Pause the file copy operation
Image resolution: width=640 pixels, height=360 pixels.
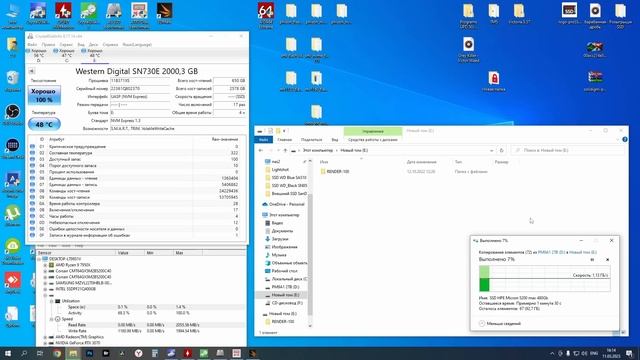(x=592, y=260)
